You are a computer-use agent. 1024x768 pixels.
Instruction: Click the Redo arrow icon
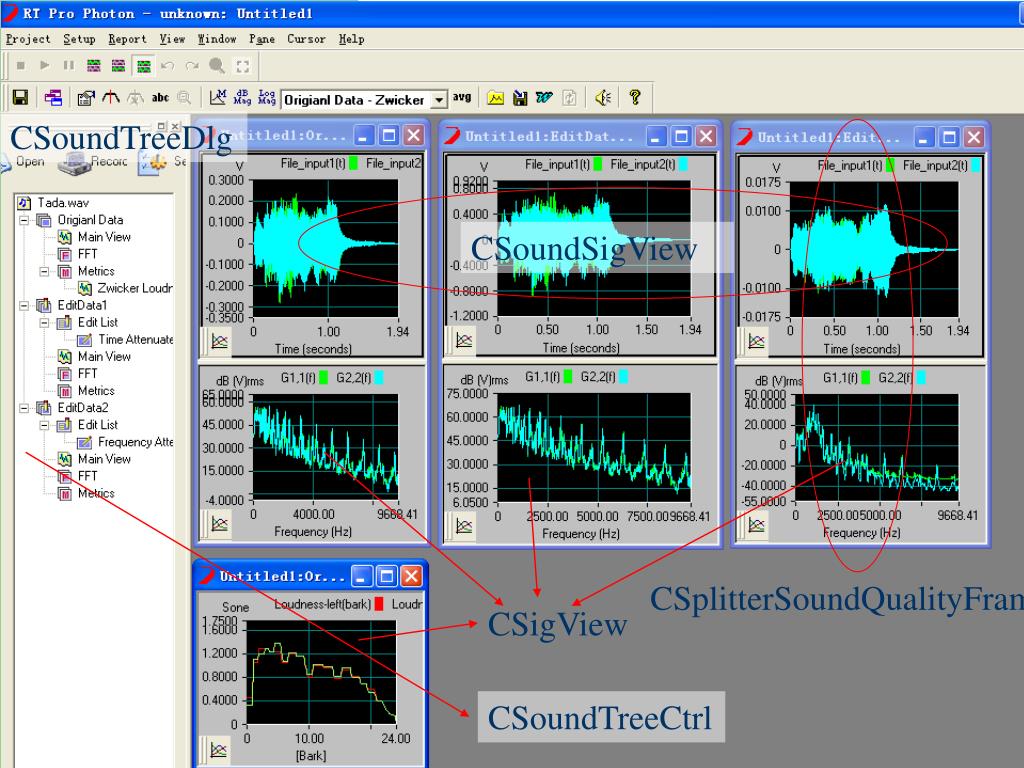pyautogui.click(x=192, y=65)
